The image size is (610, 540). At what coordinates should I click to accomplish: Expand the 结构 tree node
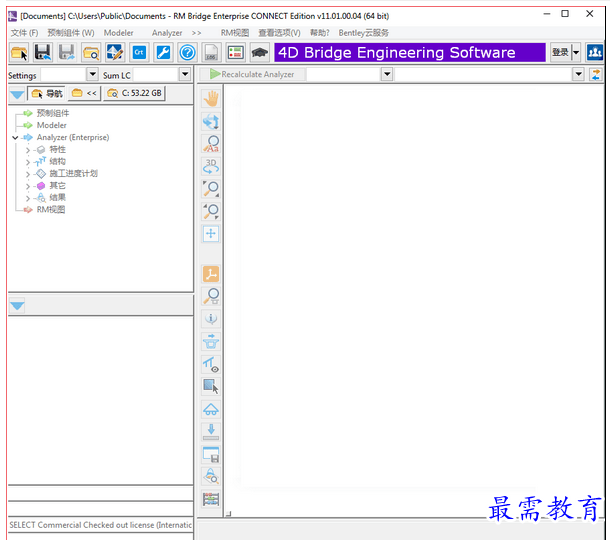pos(28,162)
